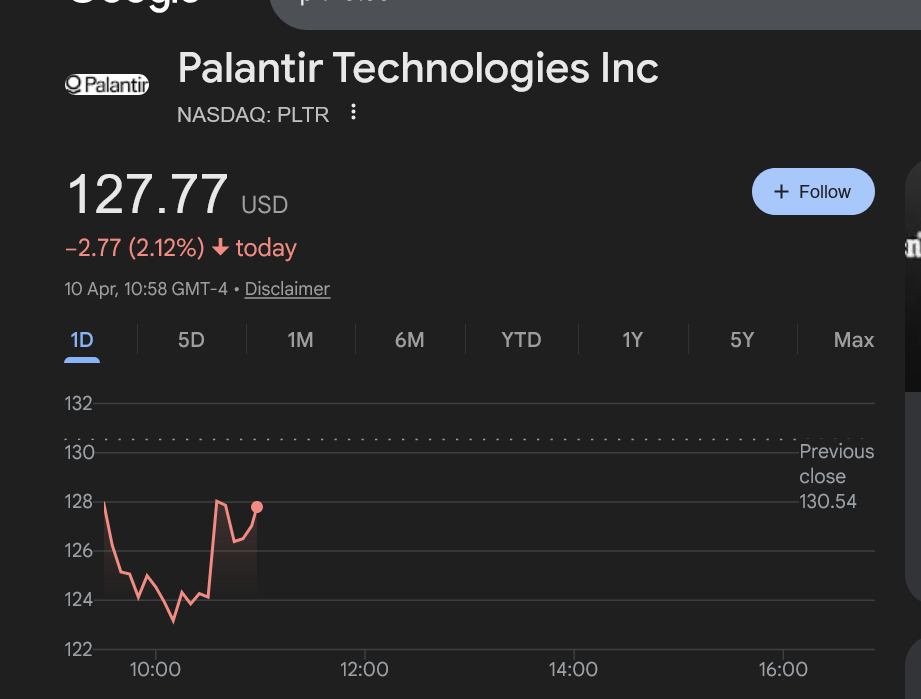This screenshot has height=699, width=921.
Task: Click the red down arrow beside today
Action: (221, 248)
